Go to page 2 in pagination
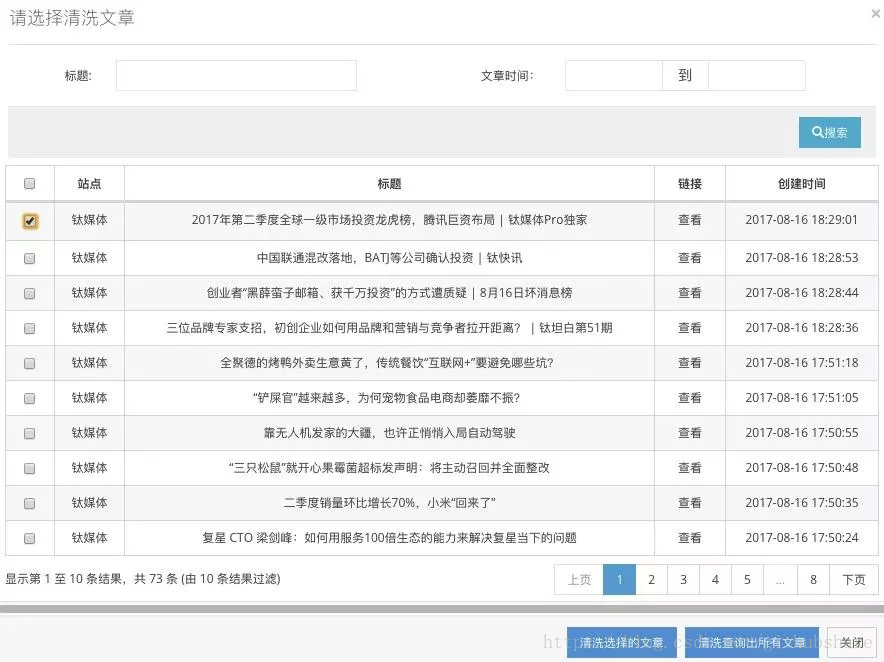This screenshot has height=662, width=884. coord(651,579)
